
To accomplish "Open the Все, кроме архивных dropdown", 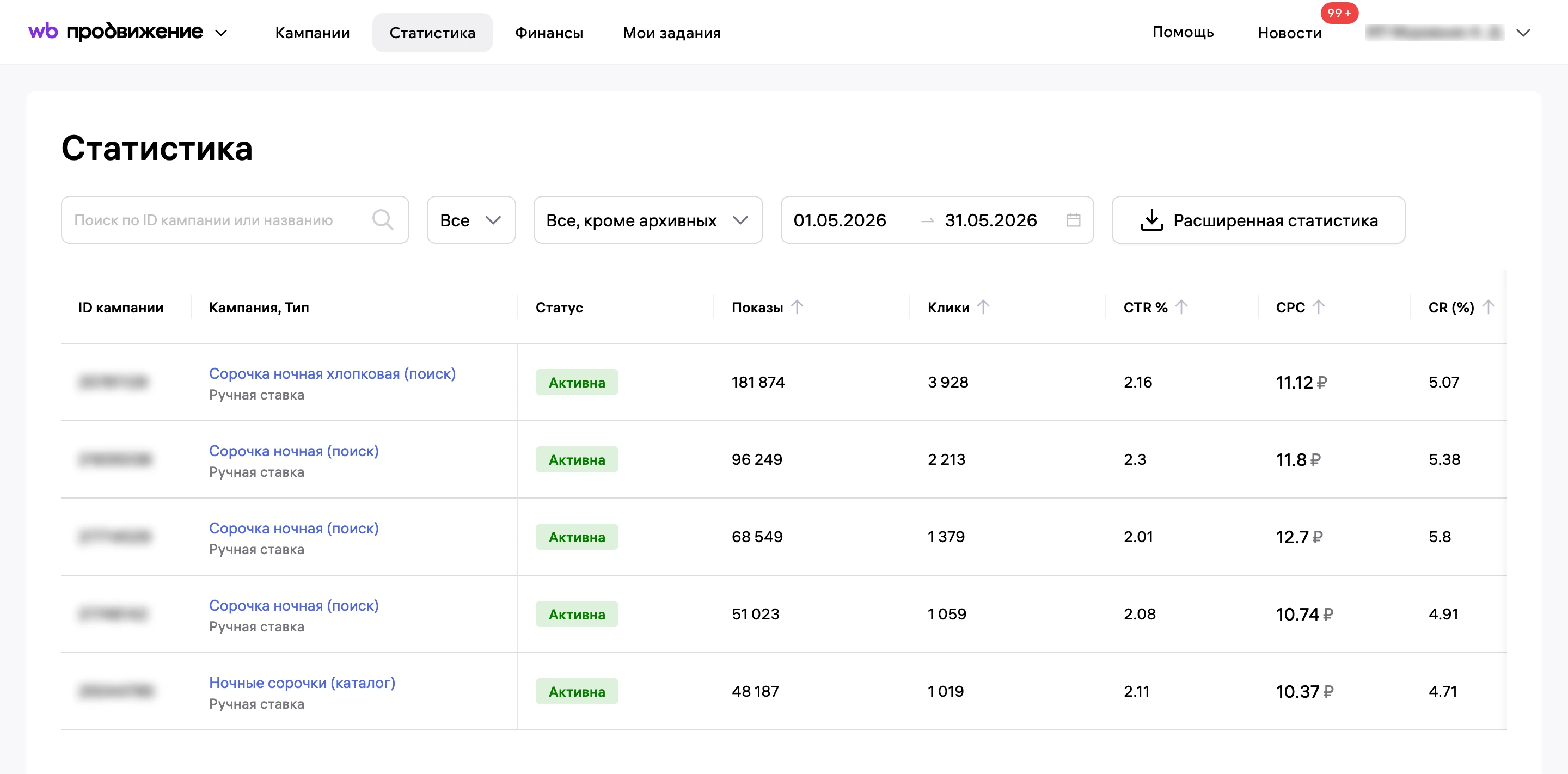I will click(648, 220).
